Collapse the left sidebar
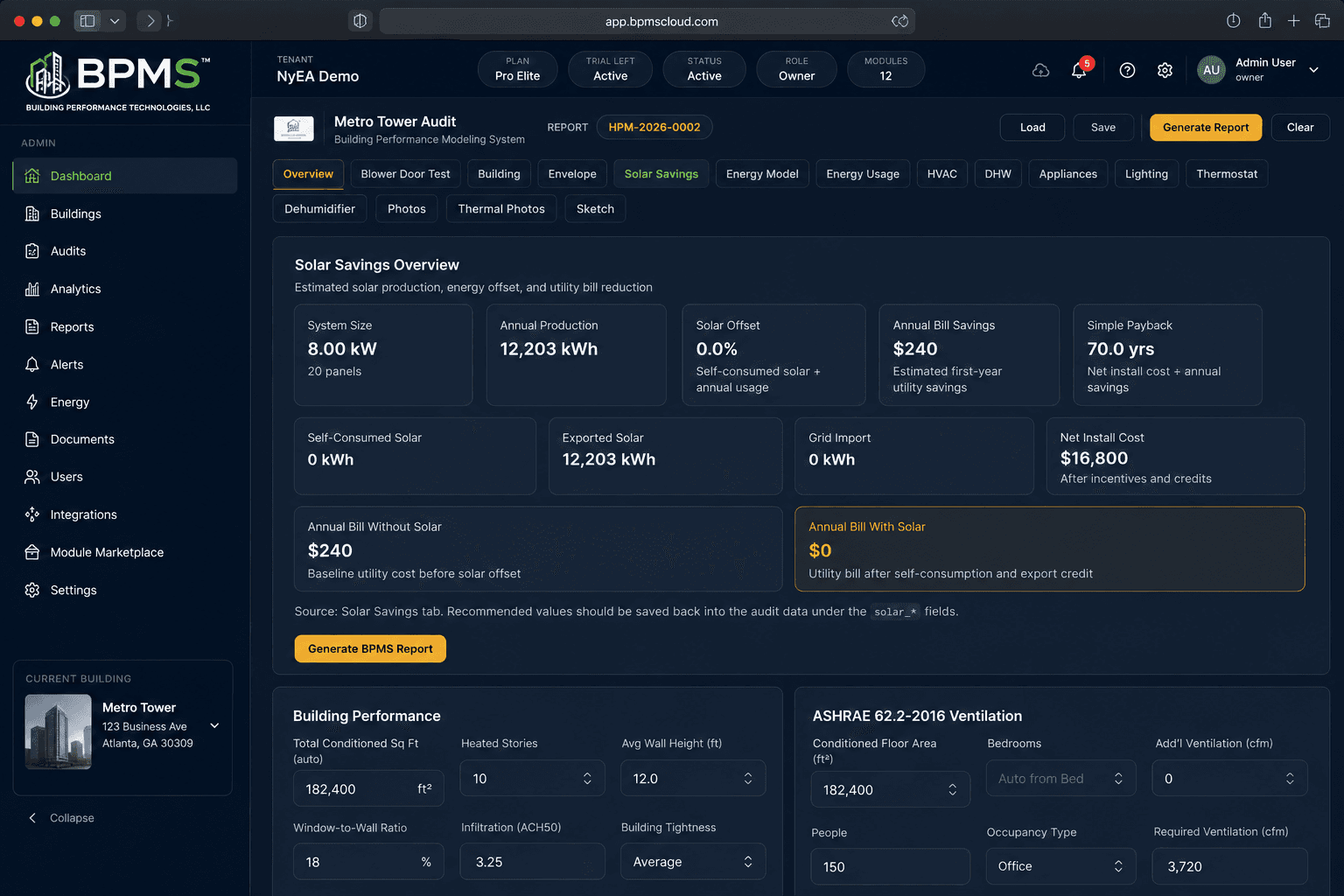The height and width of the screenshot is (896, 1344). [61, 818]
